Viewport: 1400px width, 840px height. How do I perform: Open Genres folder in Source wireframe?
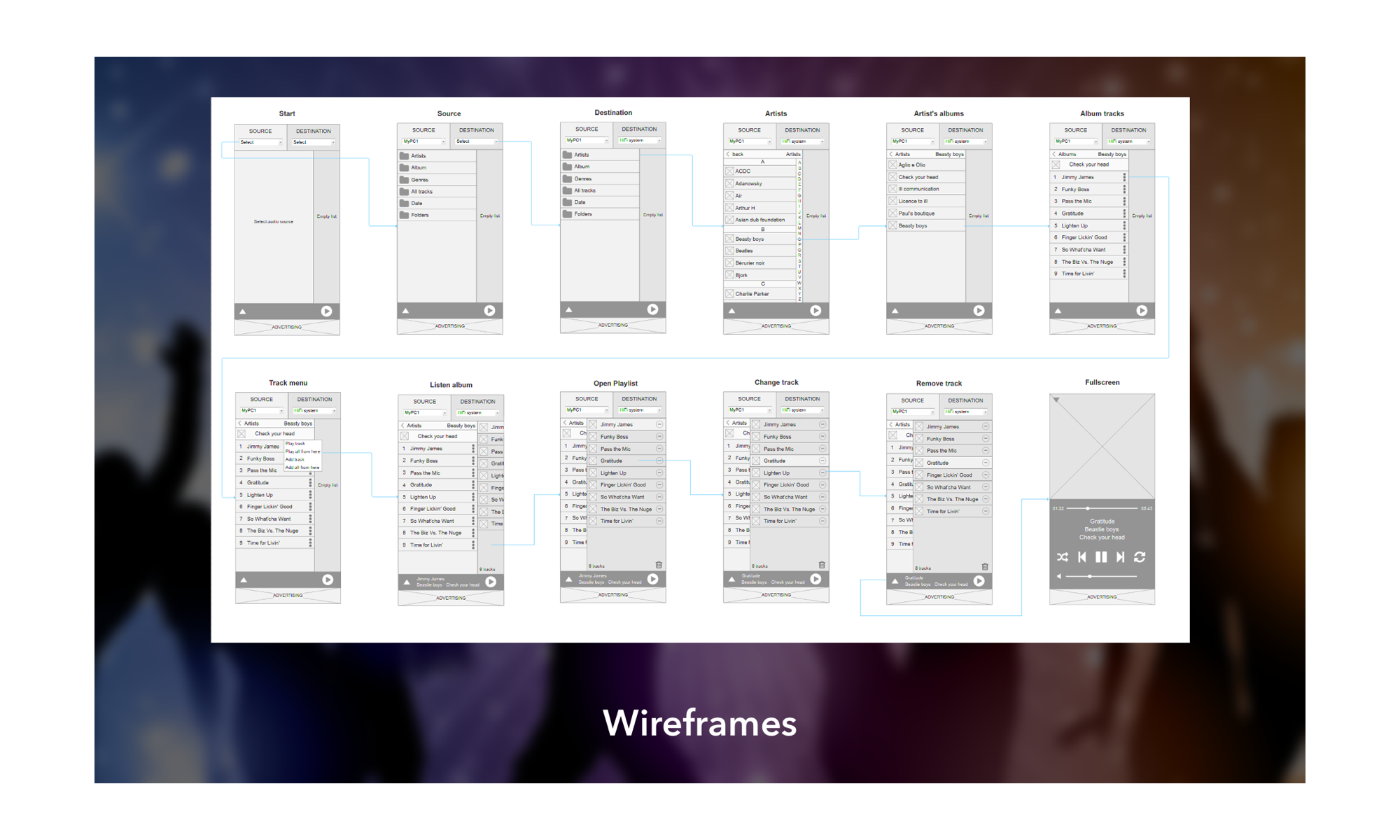point(437,179)
